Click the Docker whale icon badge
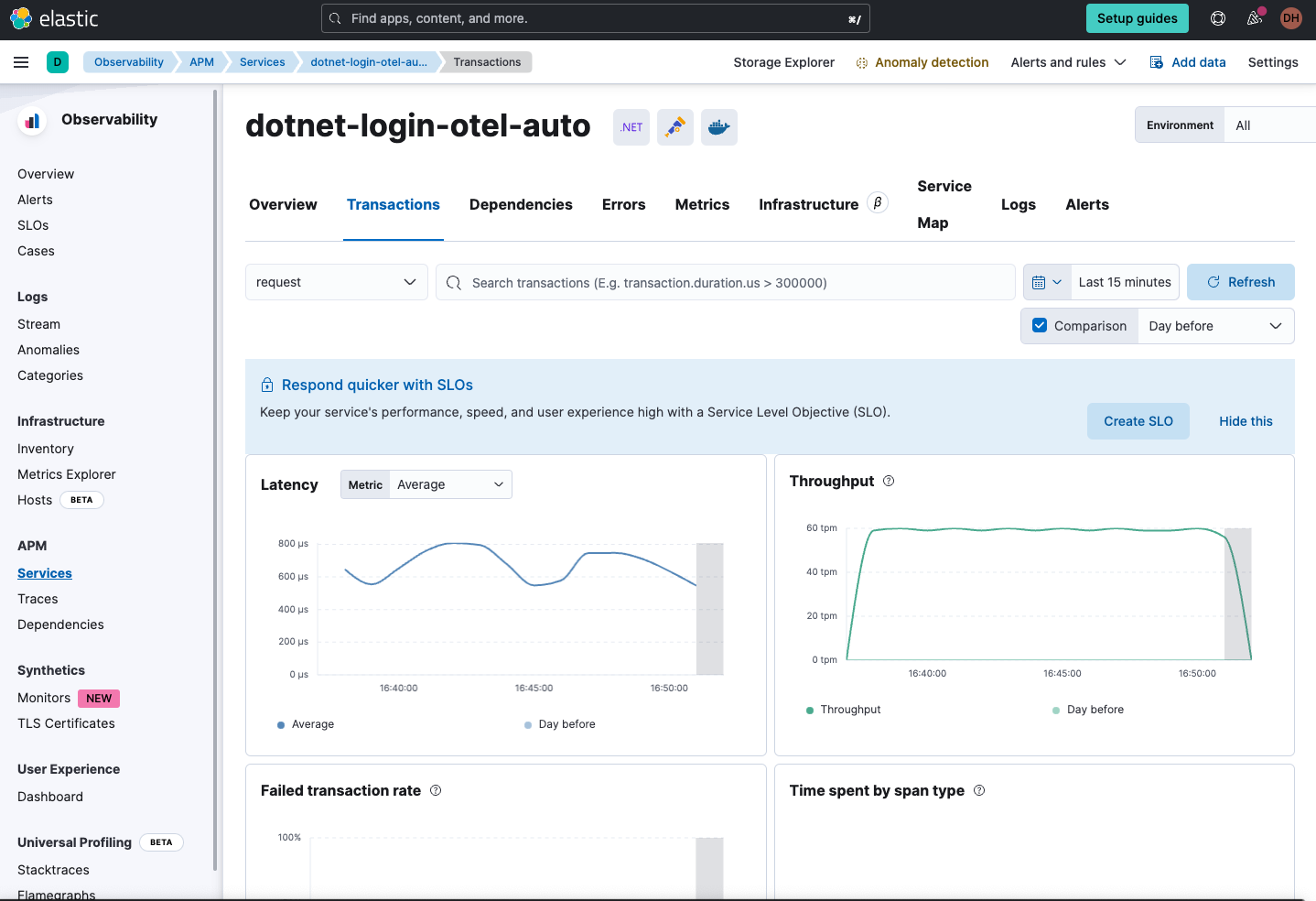This screenshot has width=1316, height=901. pyautogui.click(x=719, y=127)
